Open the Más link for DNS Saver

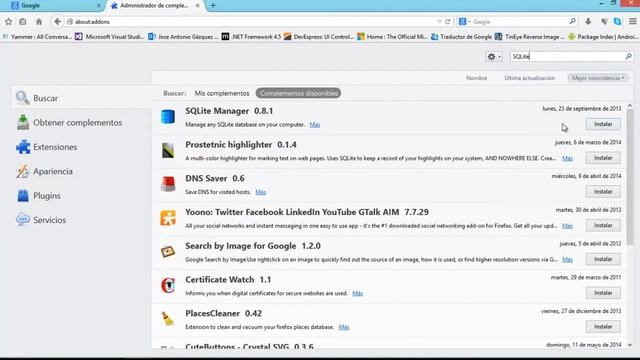coord(260,192)
